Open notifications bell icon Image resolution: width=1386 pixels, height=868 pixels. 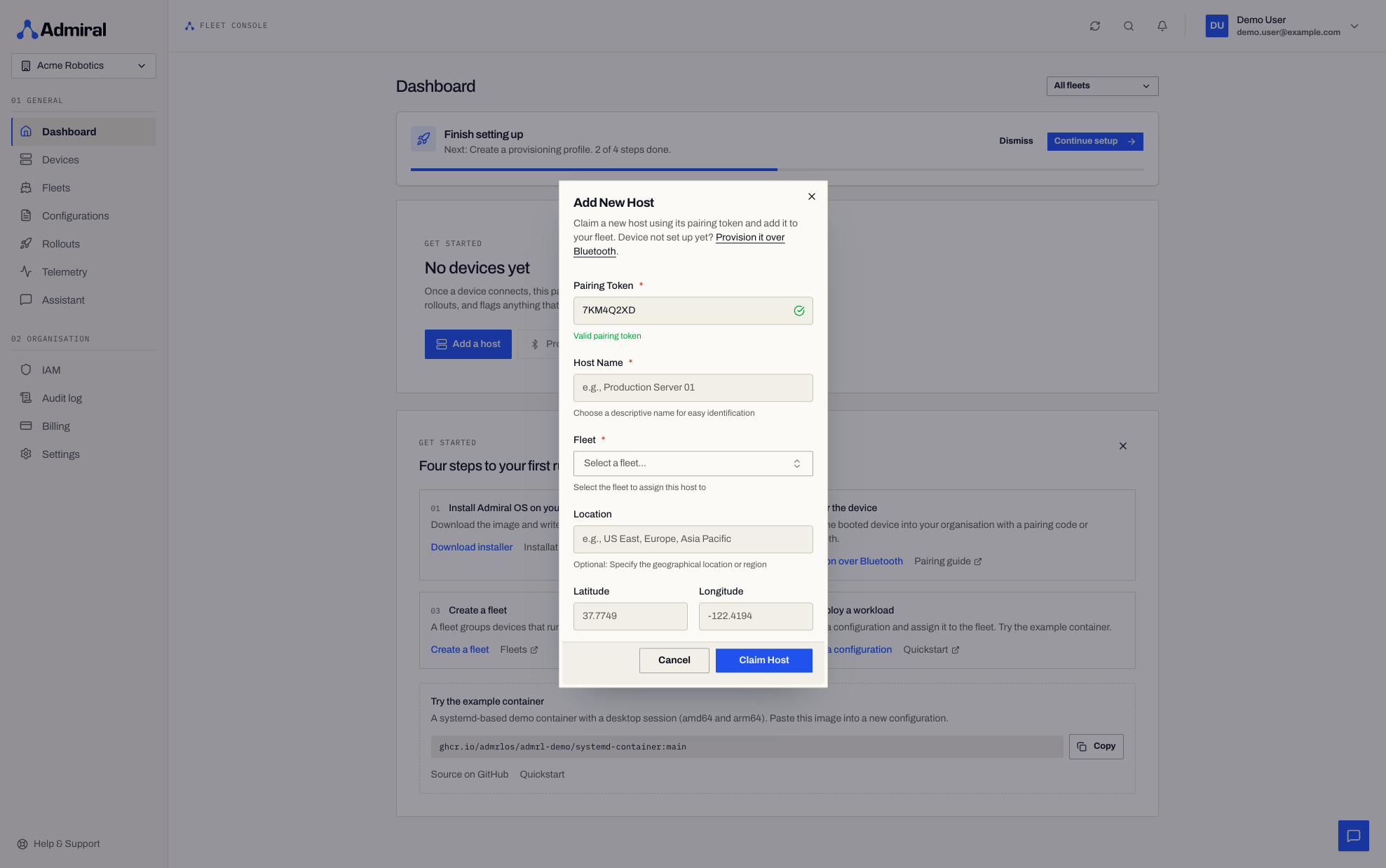click(1162, 26)
